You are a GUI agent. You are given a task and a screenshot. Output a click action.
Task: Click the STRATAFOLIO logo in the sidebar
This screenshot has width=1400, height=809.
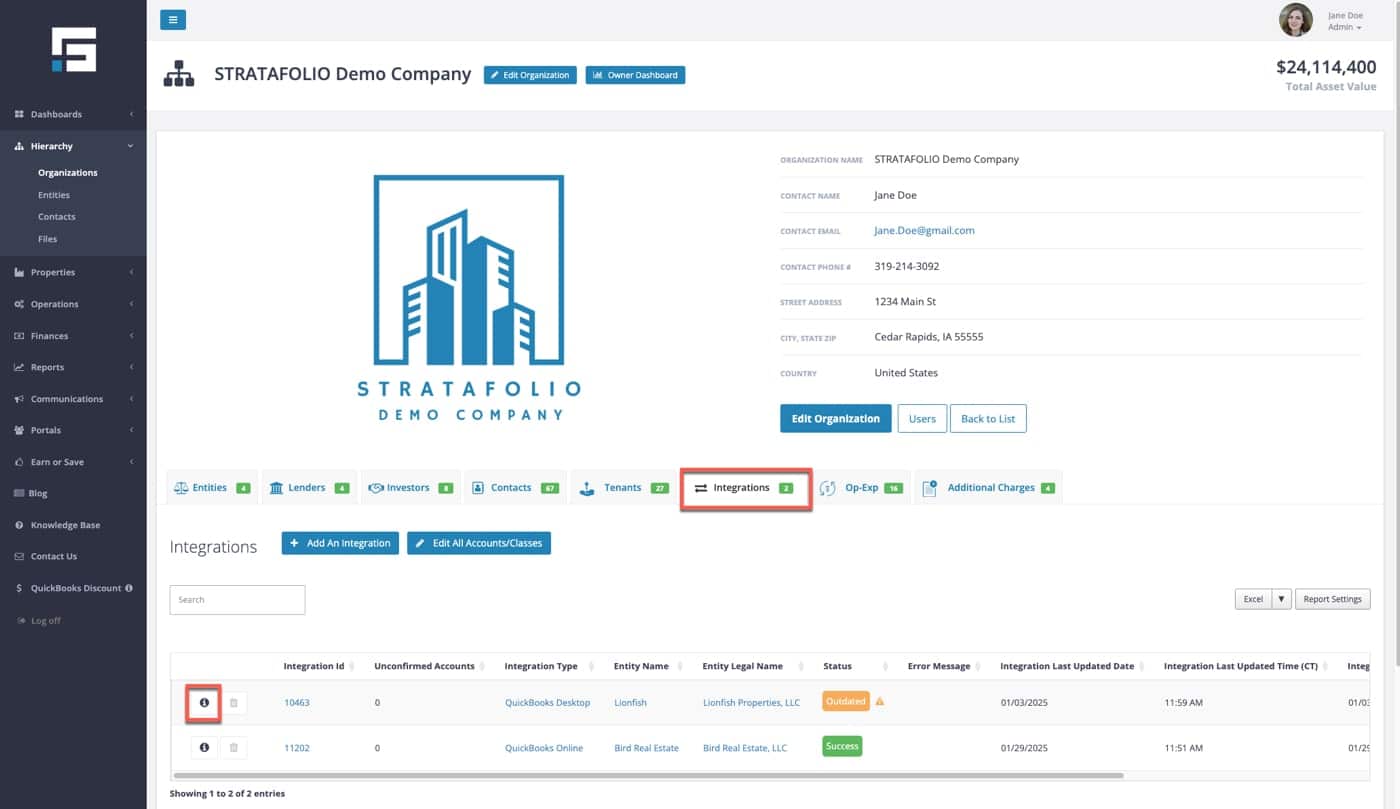[x=74, y=49]
